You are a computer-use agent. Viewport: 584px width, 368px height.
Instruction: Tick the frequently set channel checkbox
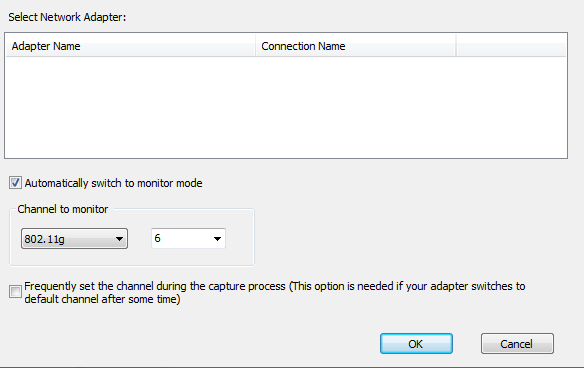[x=15, y=291]
